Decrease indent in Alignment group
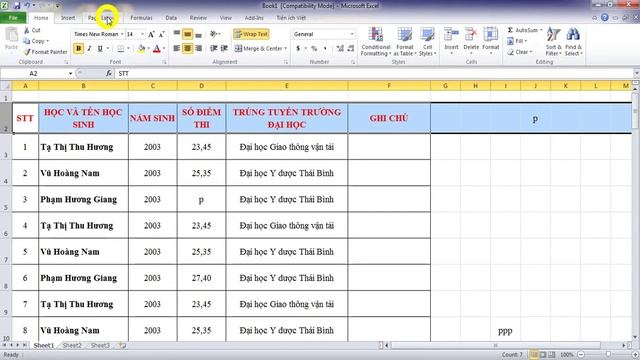Viewport: 640px width, 360px height. click(x=213, y=49)
